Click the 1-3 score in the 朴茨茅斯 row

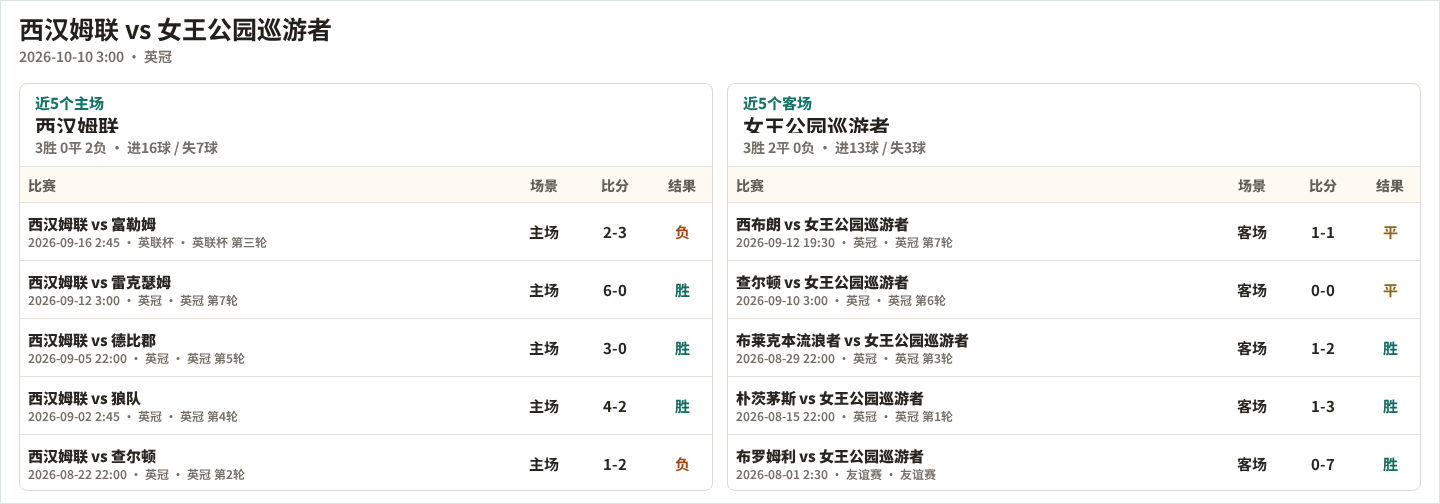[1323, 407]
